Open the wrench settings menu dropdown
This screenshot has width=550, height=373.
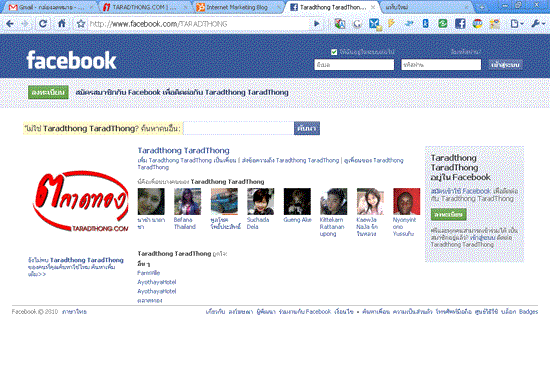(x=538, y=24)
